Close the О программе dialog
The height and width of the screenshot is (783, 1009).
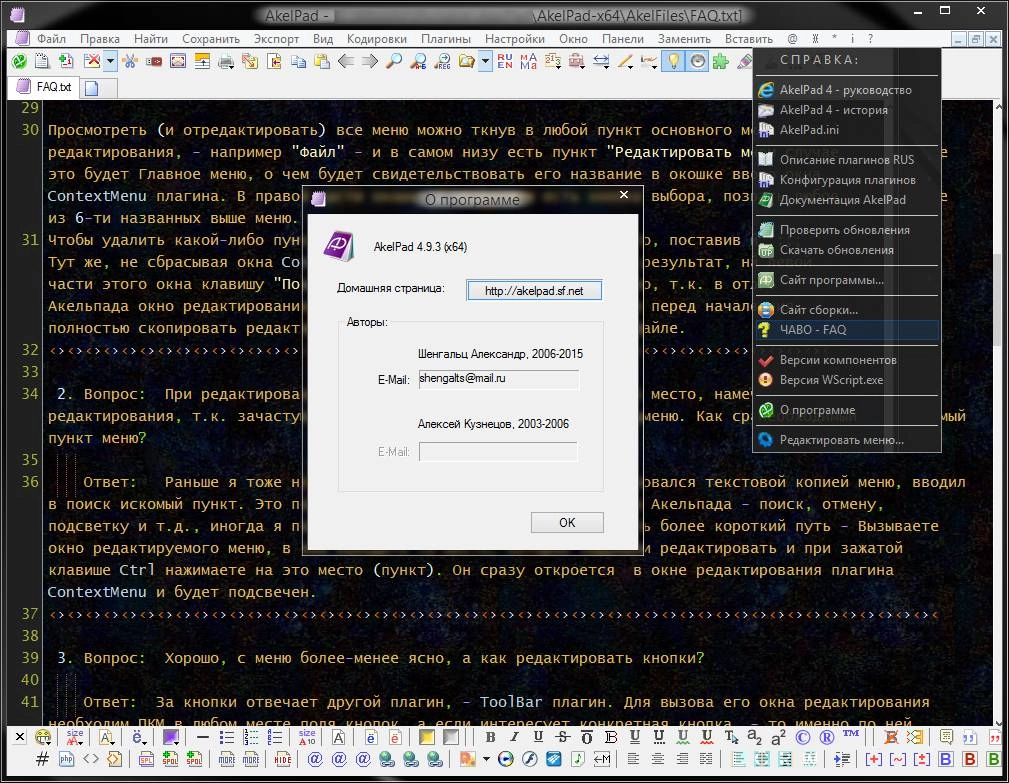point(624,194)
